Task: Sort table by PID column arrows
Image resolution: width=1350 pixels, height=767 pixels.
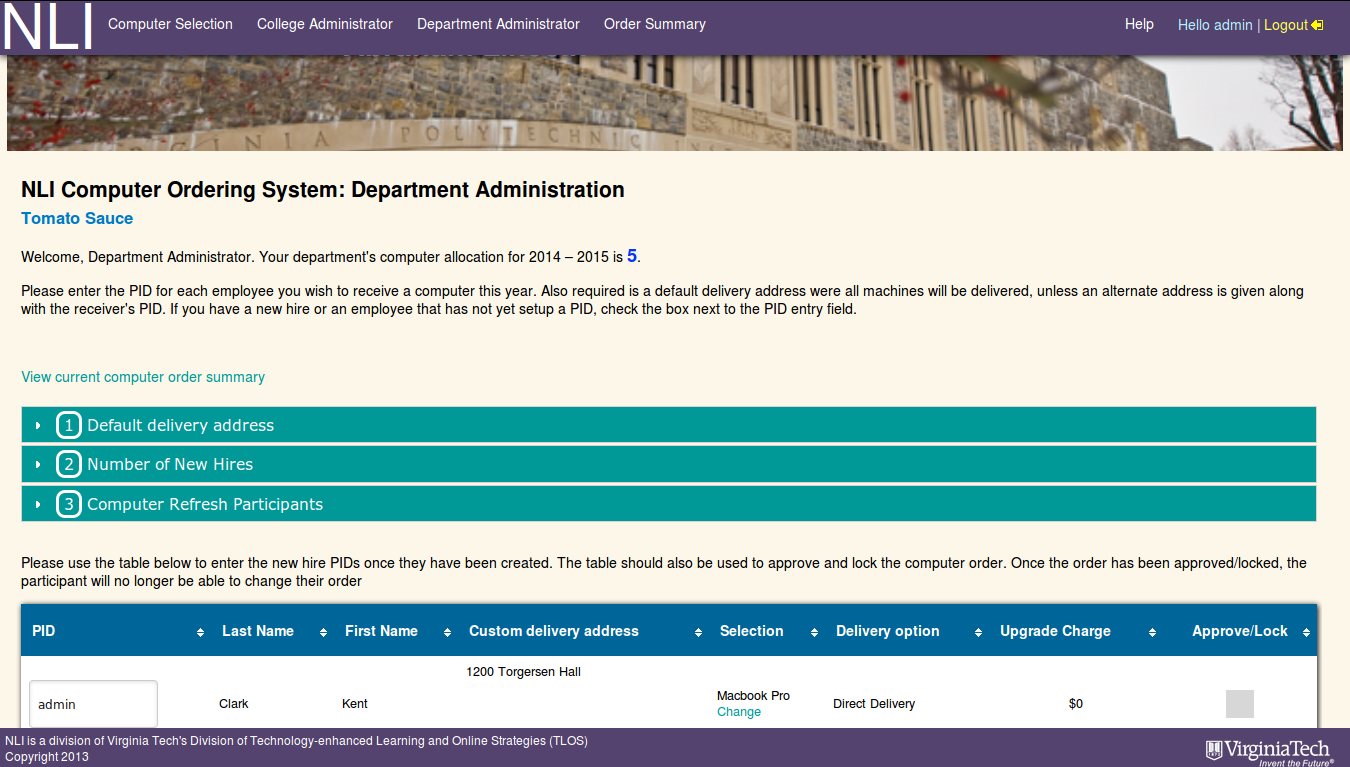Action: click(x=200, y=632)
